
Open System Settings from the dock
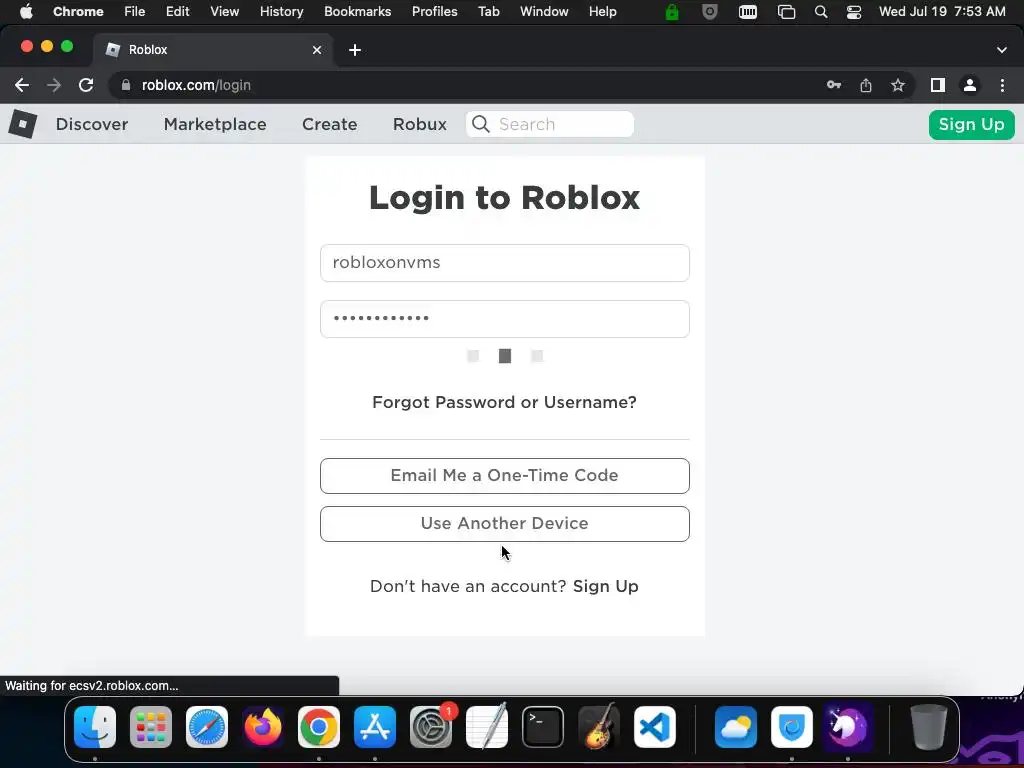click(x=431, y=727)
